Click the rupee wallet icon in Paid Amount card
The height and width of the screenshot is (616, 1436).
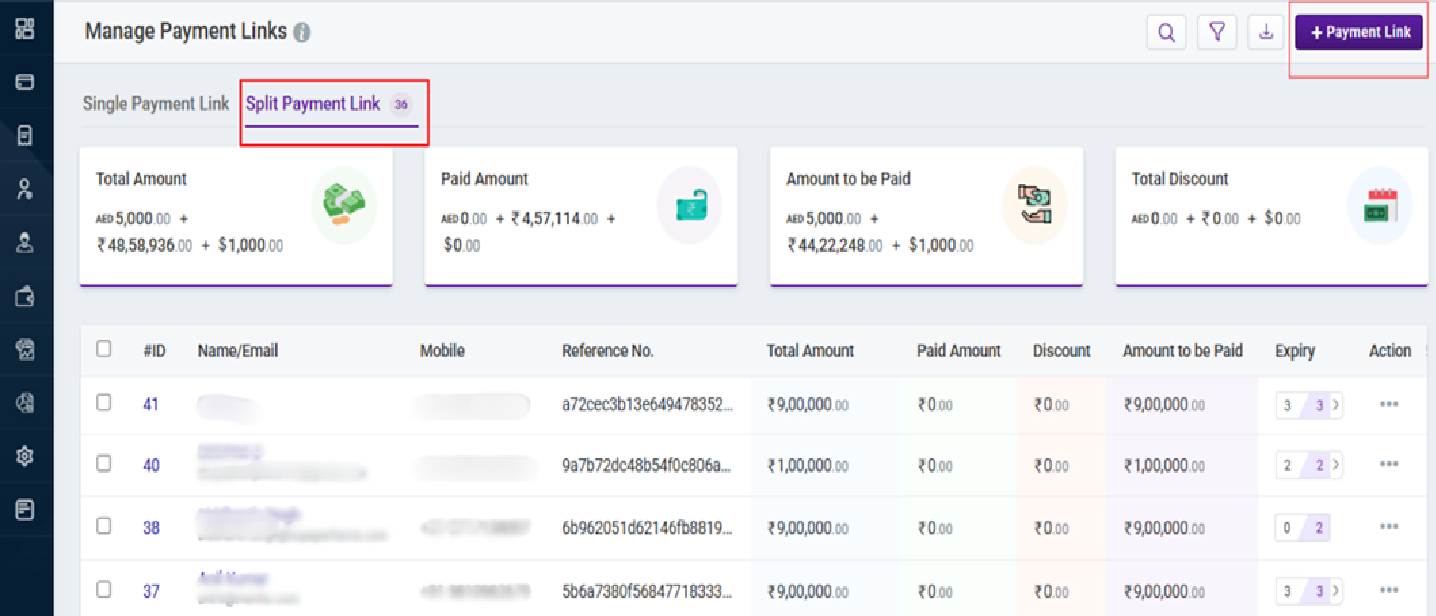[x=689, y=205]
